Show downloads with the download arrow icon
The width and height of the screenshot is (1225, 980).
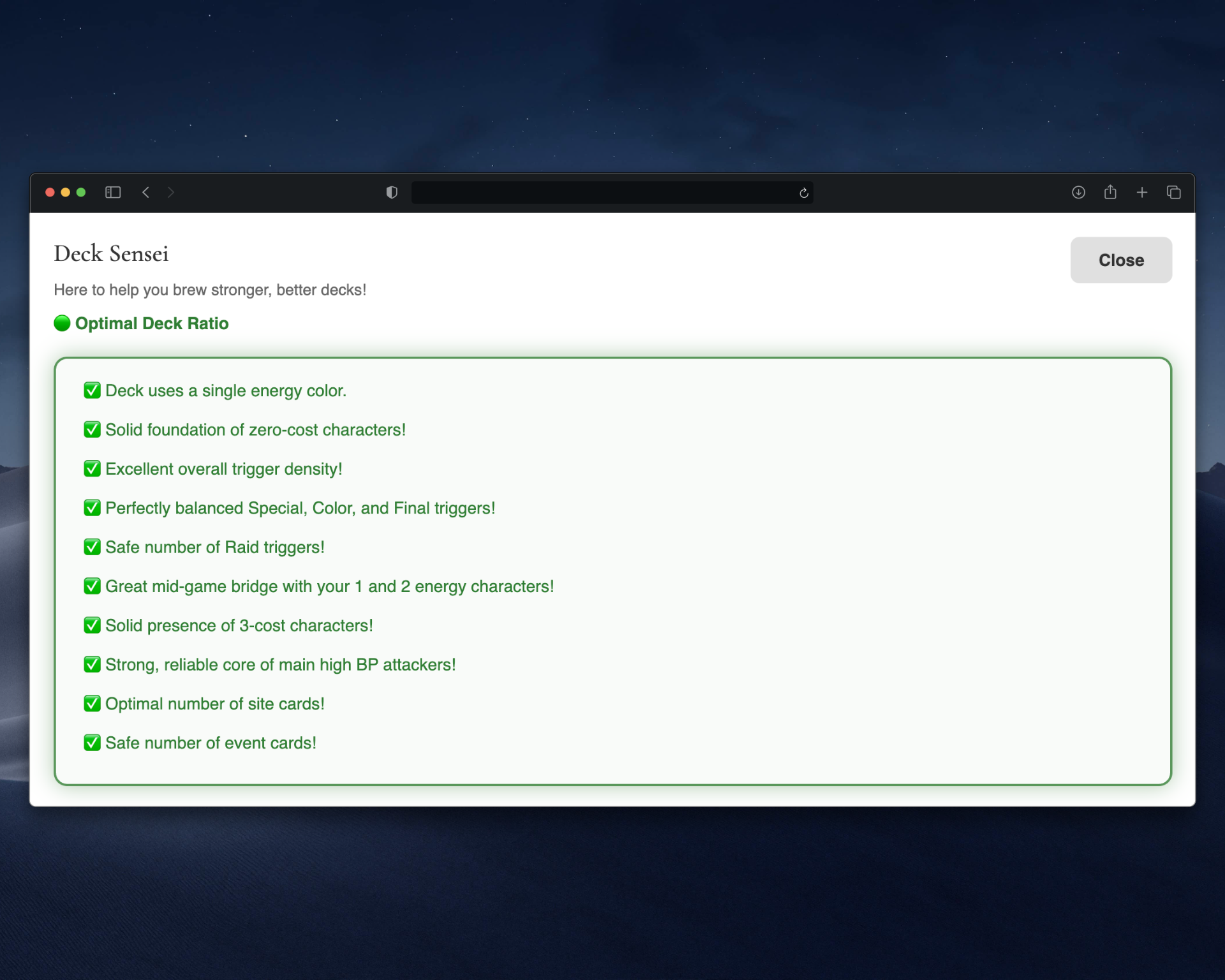coord(1078,192)
